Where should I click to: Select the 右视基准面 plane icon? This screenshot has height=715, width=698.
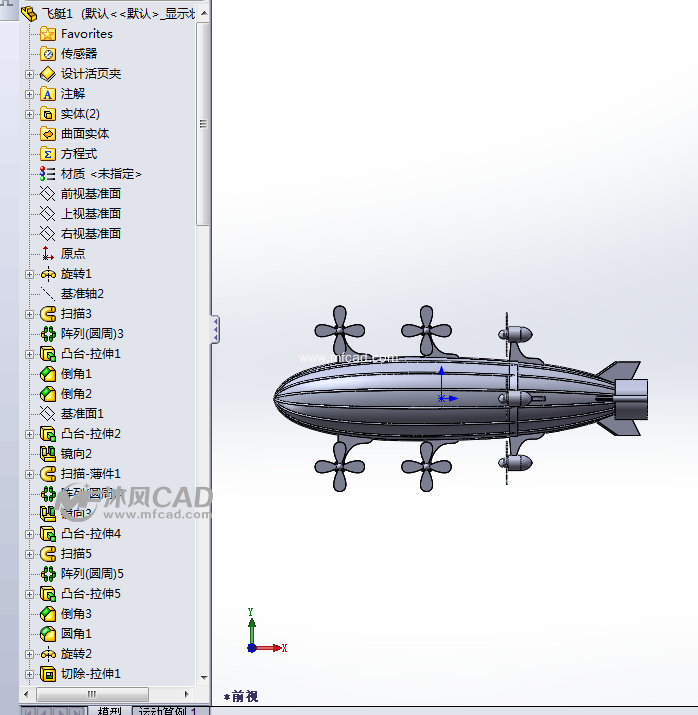click(x=48, y=234)
